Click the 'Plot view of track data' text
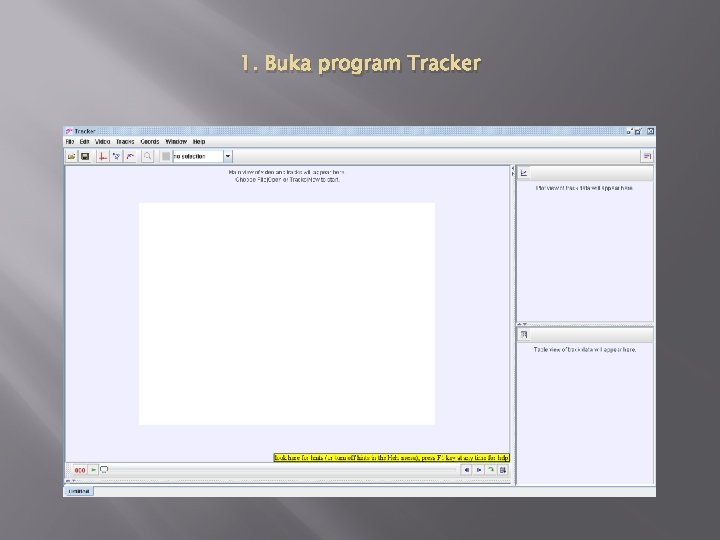The image size is (720, 540). tap(585, 188)
